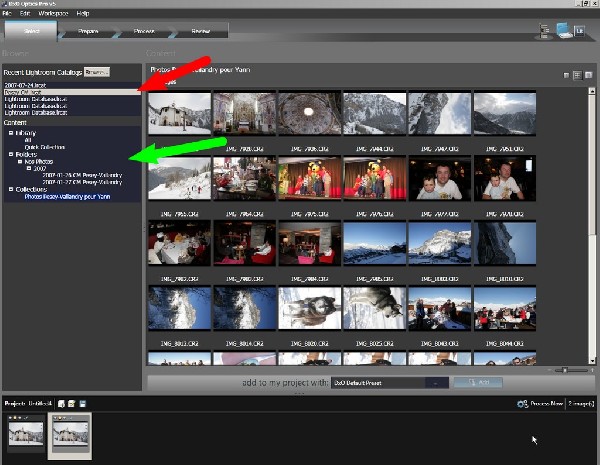The width and height of the screenshot is (600, 465).
Task: Switch to the Prepare tab
Action: pos(88,31)
